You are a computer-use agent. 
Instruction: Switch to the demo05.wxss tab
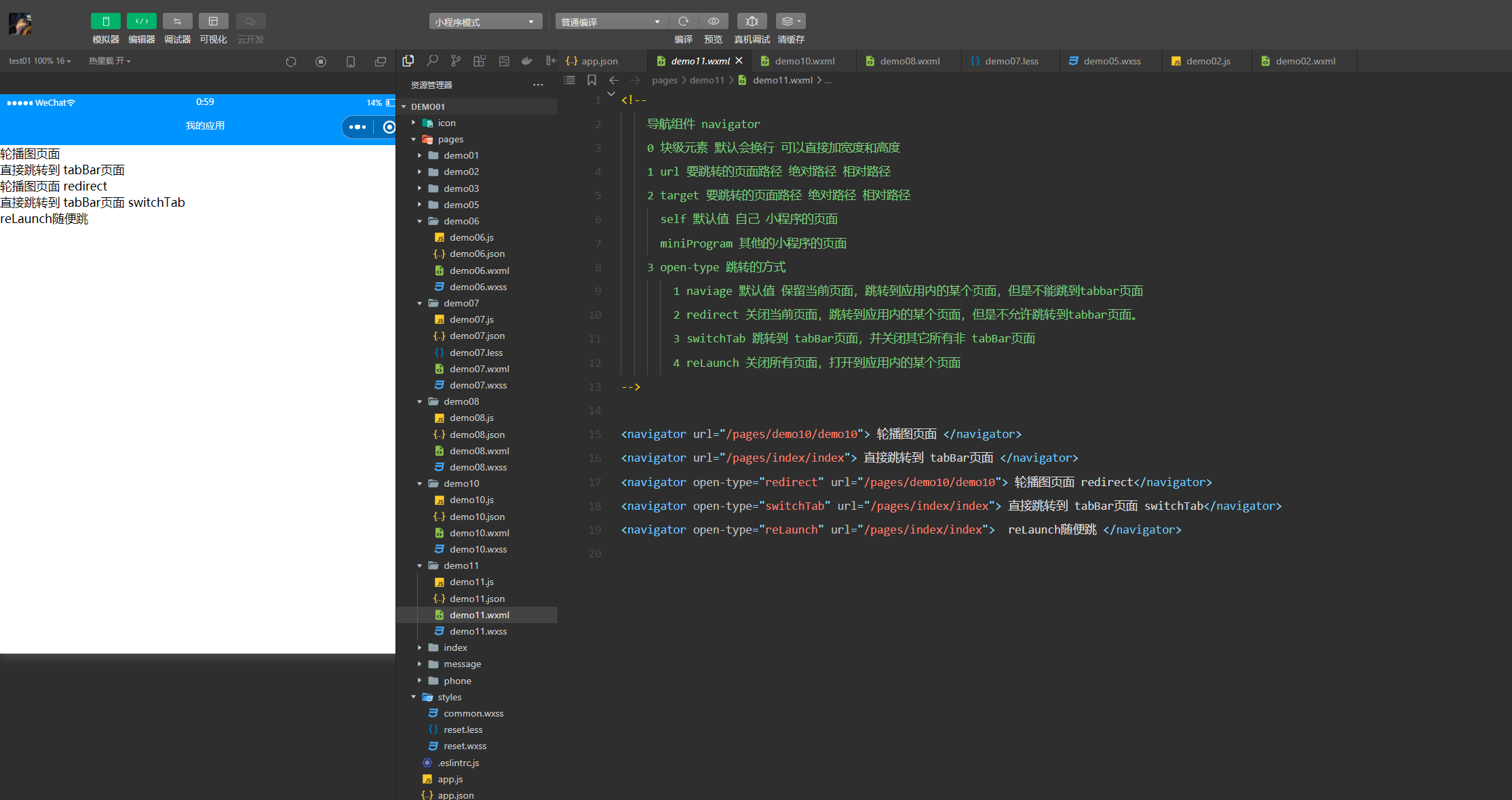[1112, 61]
